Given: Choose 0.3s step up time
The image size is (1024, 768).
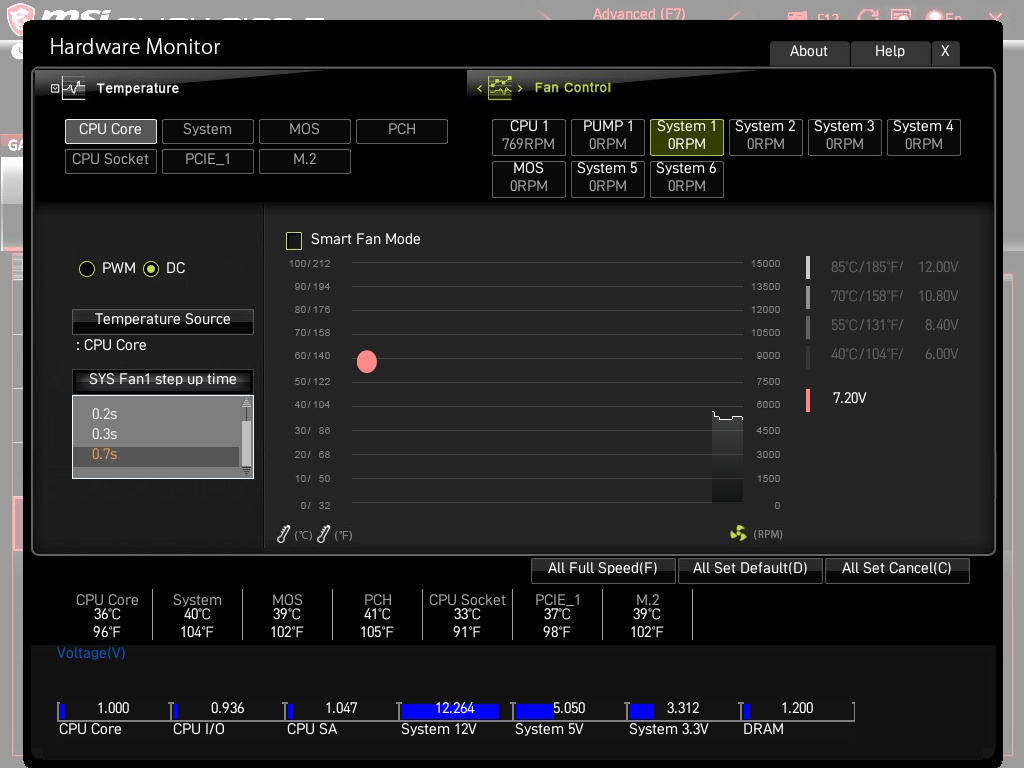Looking at the screenshot, I should click(157, 434).
